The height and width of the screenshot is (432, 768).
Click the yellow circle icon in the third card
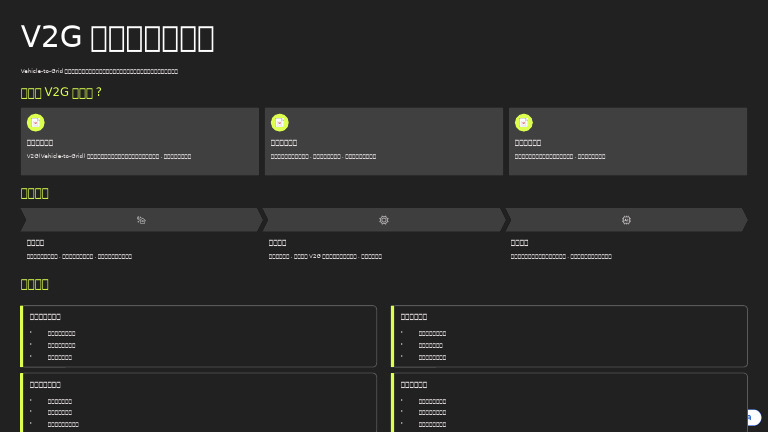[524, 122]
